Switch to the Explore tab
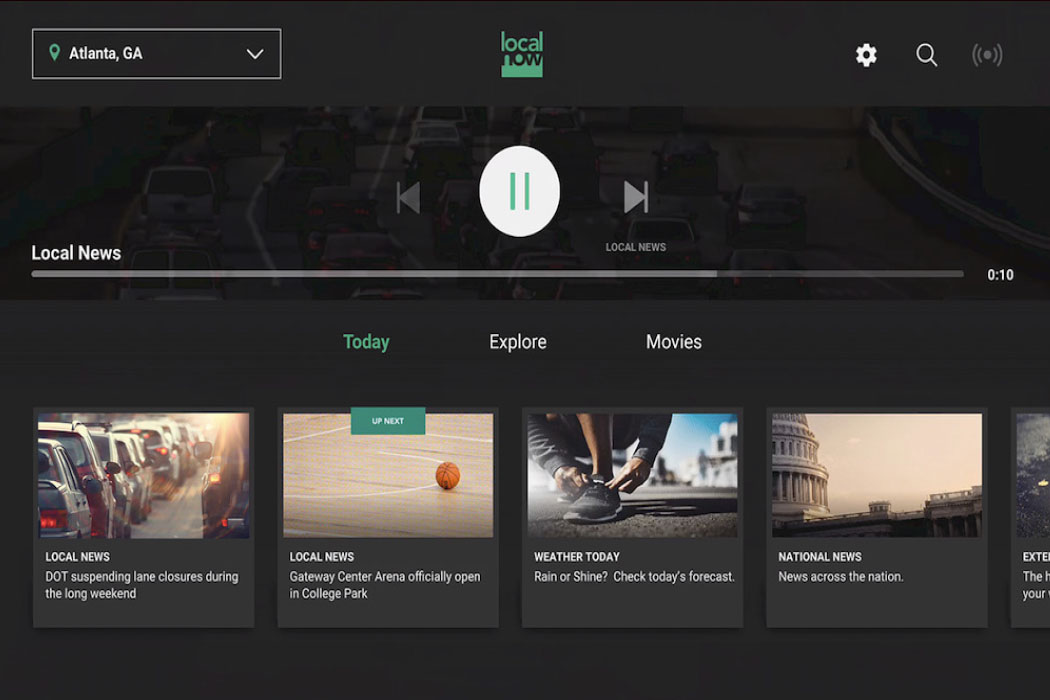 (x=518, y=342)
